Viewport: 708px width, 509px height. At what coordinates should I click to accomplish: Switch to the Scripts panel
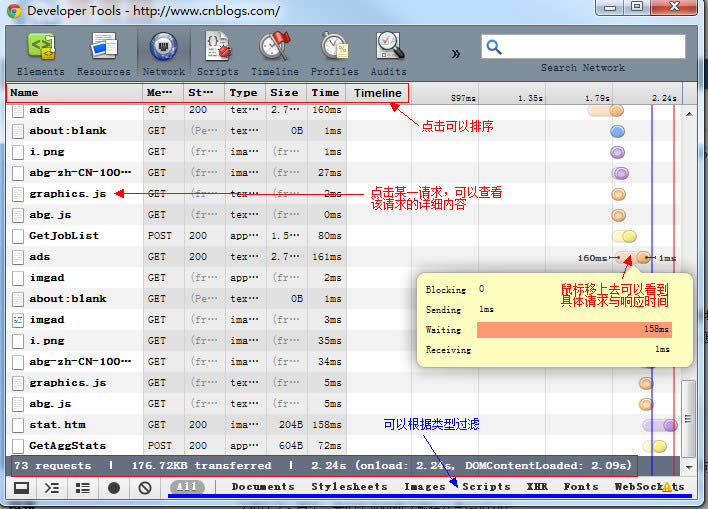point(217,54)
